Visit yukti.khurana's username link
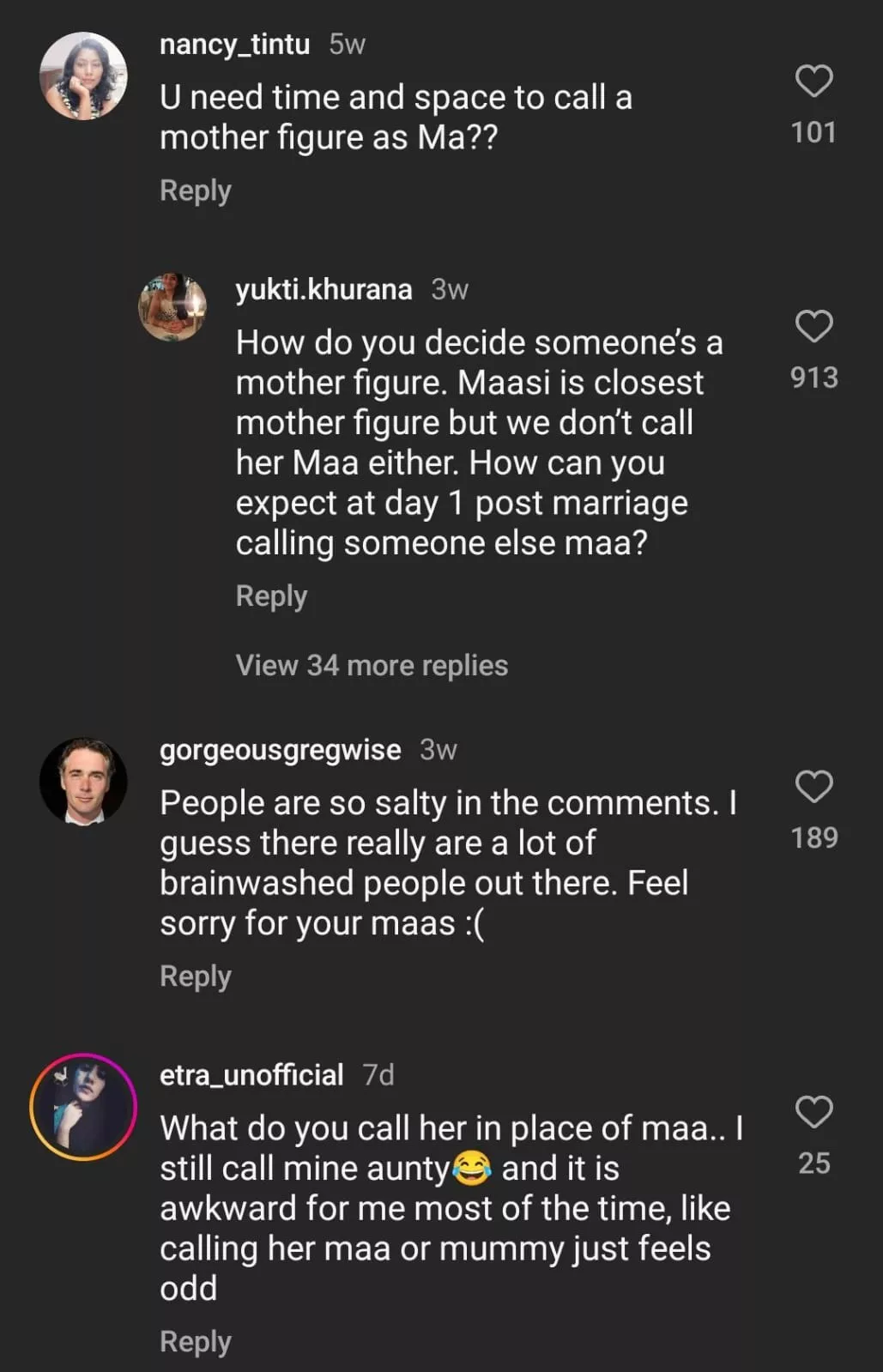The height and width of the screenshot is (1372, 883). (324, 290)
